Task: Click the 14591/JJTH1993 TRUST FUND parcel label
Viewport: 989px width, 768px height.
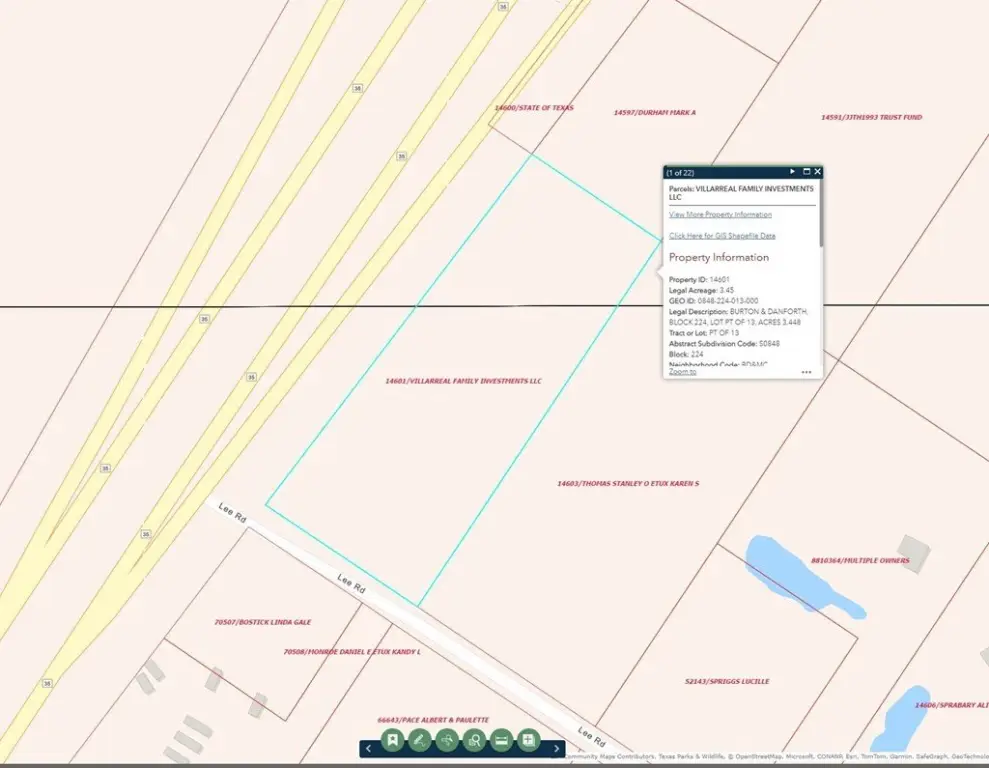Action: coord(872,117)
